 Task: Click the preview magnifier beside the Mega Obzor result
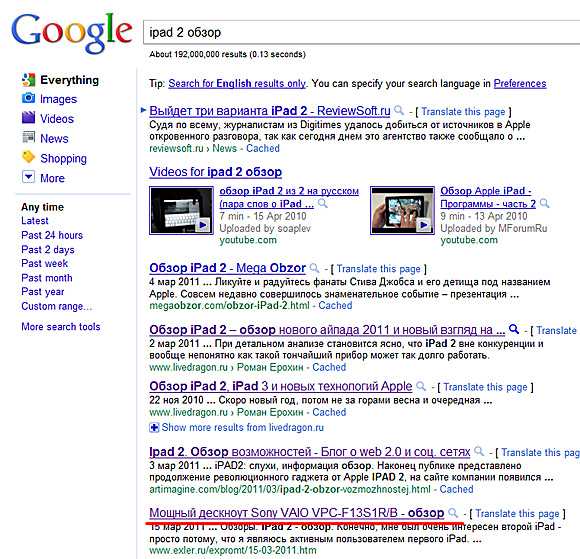pyautogui.click(x=314, y=267)
